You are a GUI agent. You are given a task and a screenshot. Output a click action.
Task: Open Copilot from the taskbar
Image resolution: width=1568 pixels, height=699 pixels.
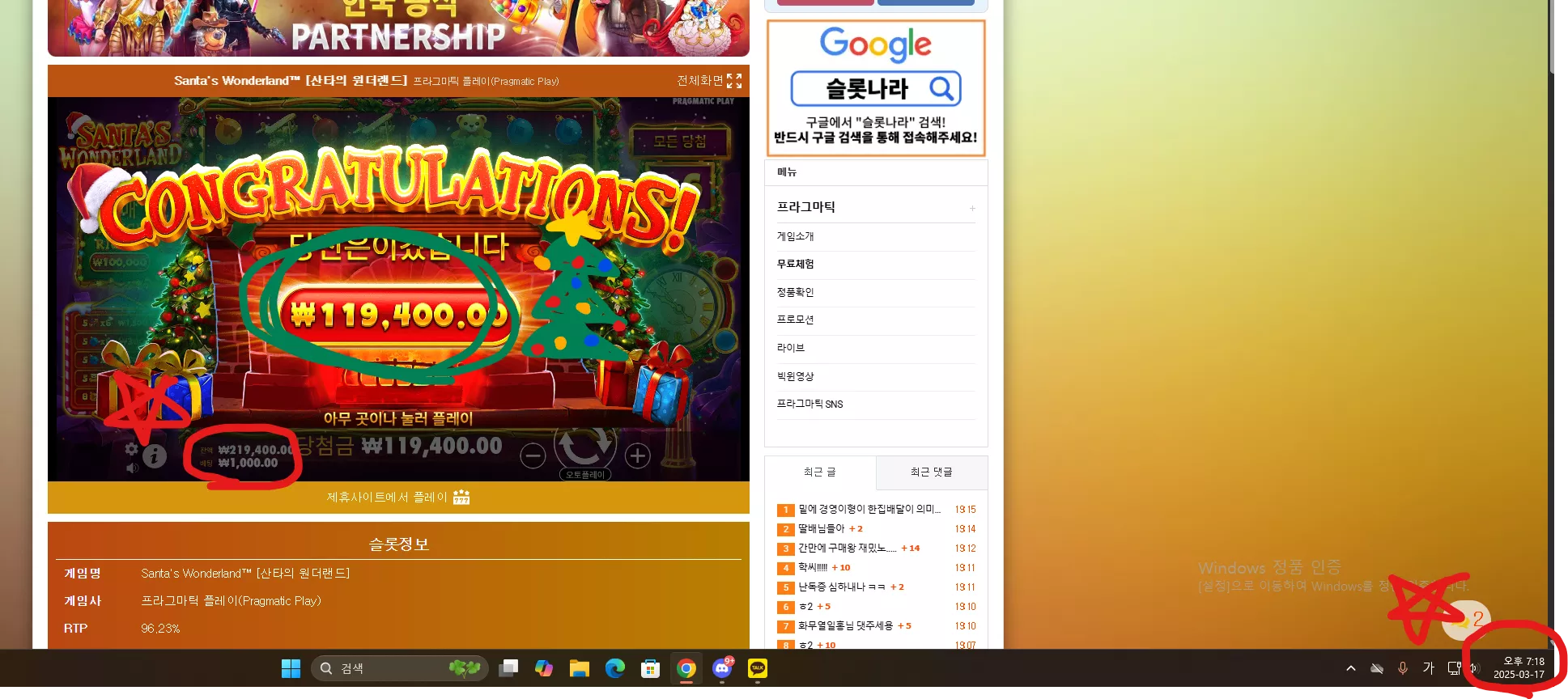[544, 668]
